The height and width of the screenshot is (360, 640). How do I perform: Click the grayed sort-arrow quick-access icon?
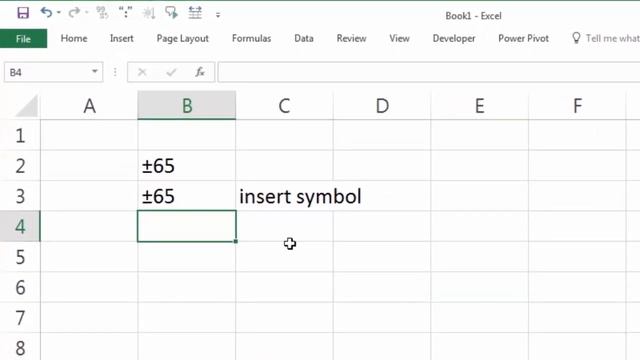149,13
